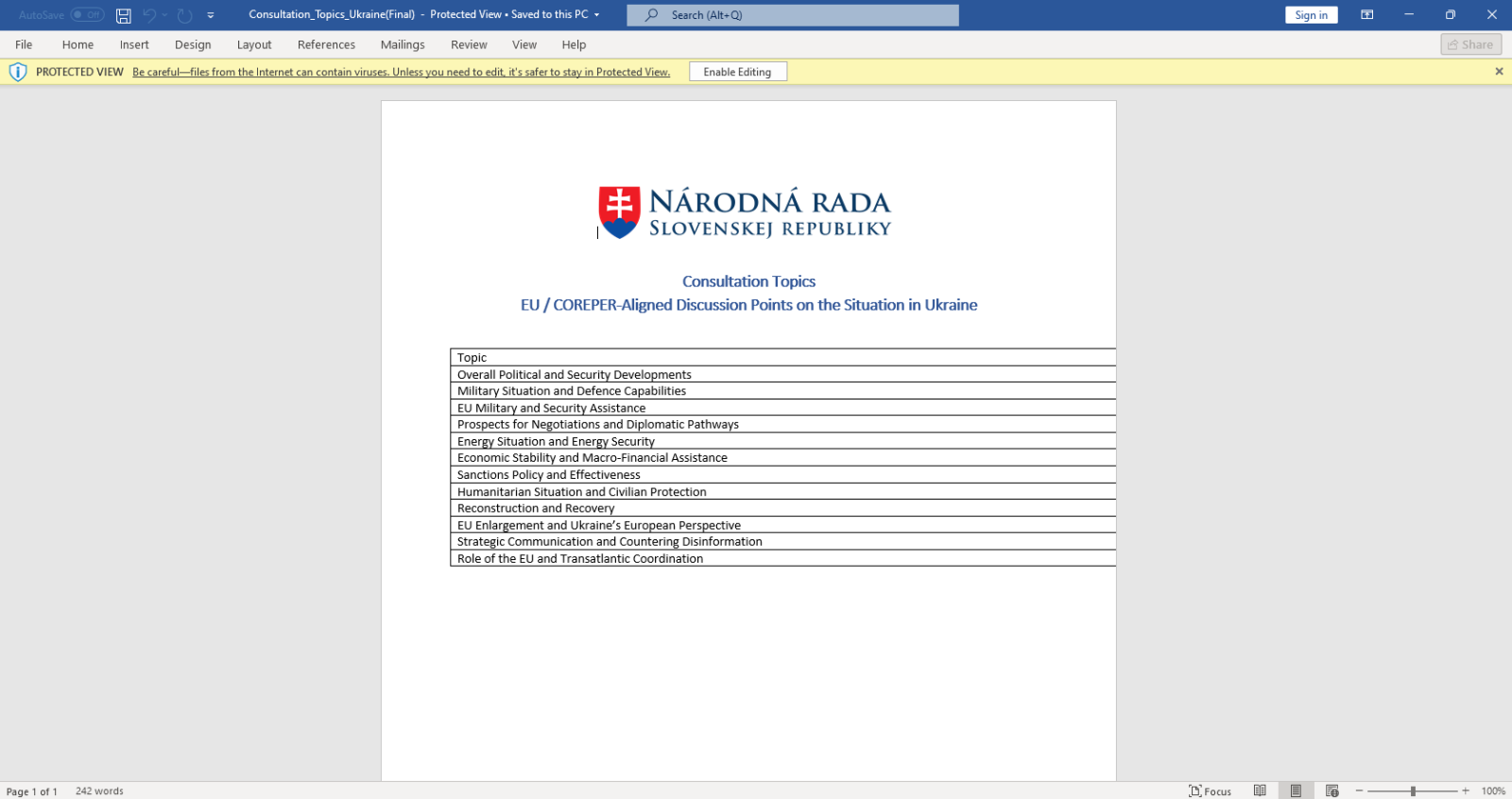Toggle the AutoSave switch
Image resolution: width=1512 pixels, height=799 pixels.
click(x=87, y=15)
